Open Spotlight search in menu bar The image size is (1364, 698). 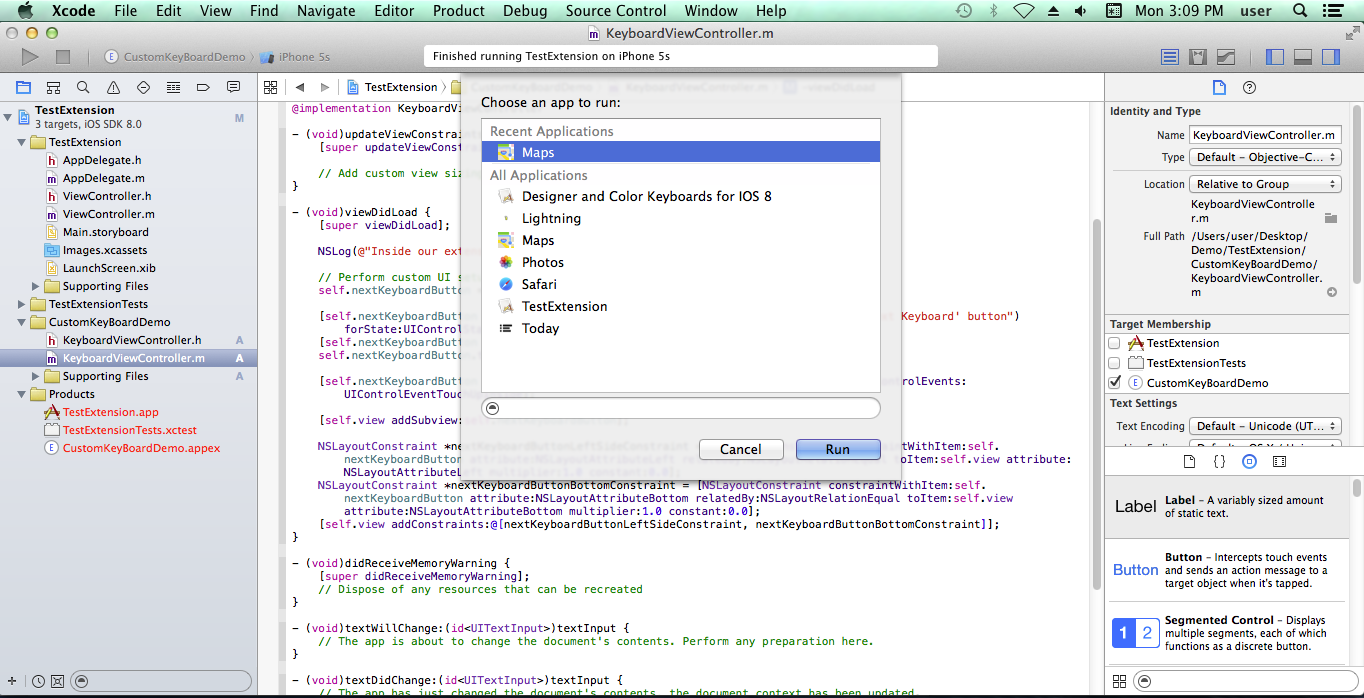click(1300, 11)
